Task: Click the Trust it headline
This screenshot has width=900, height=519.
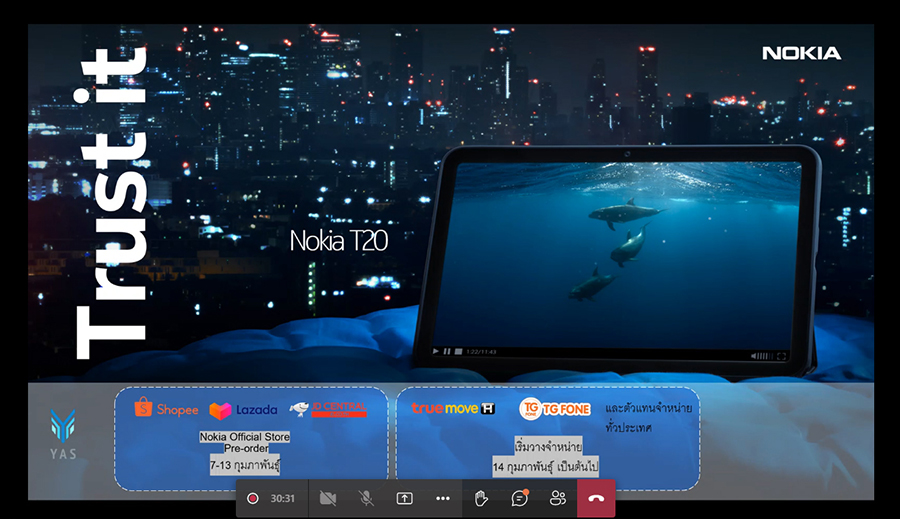Action: coord(112,203)
